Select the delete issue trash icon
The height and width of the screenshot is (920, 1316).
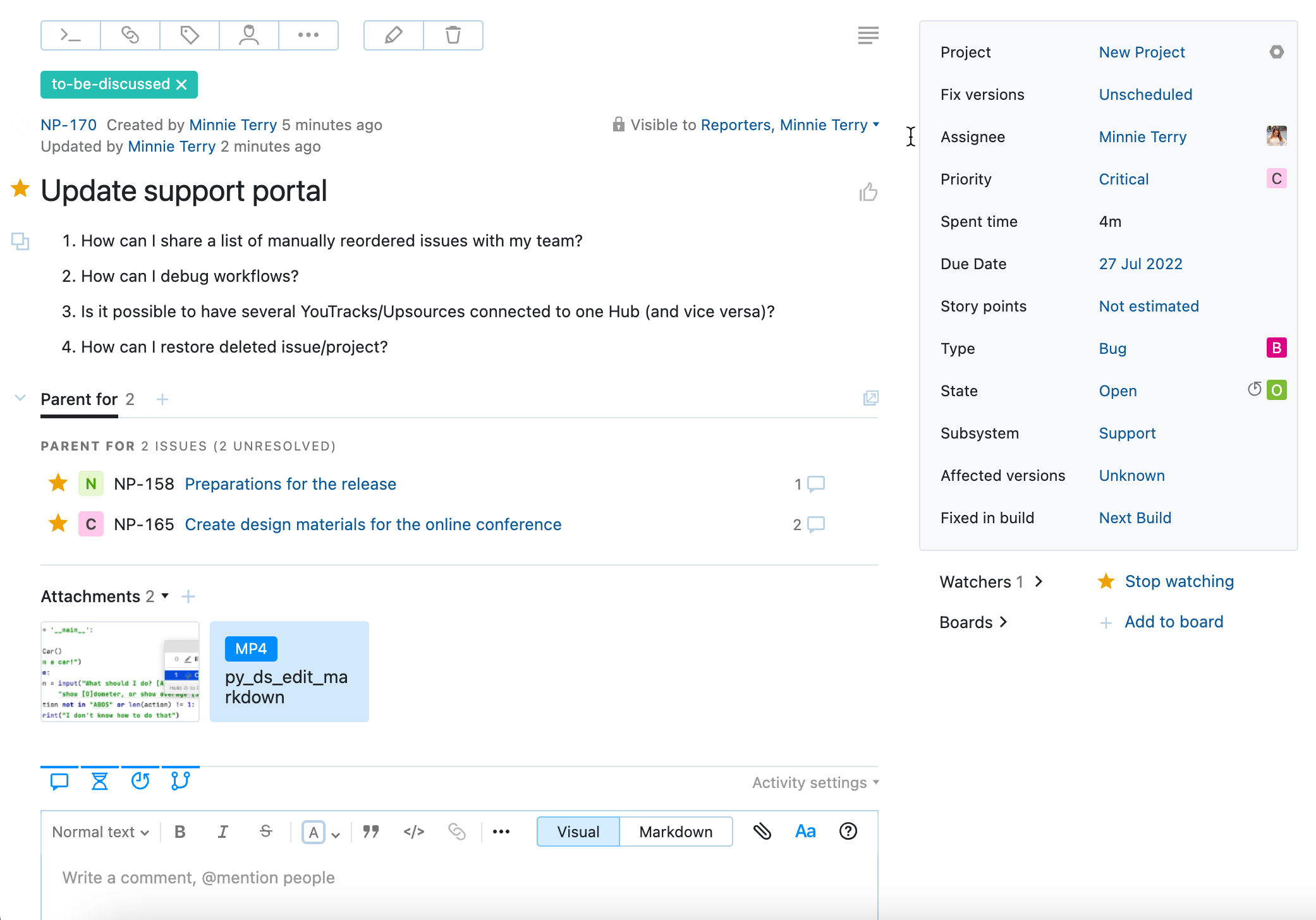coord(453,35)
